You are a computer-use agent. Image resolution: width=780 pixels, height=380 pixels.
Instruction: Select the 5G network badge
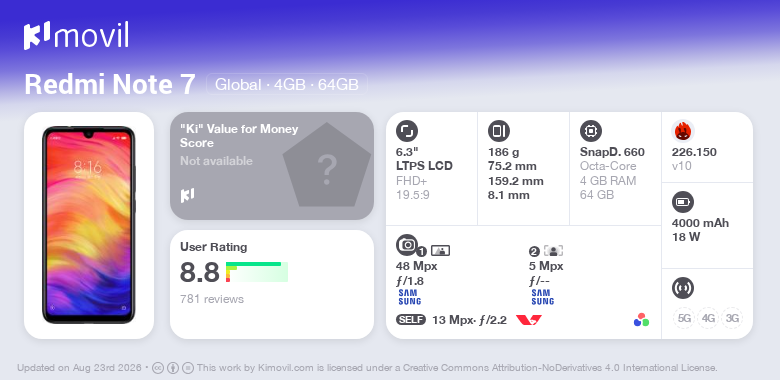pos(684,318)
